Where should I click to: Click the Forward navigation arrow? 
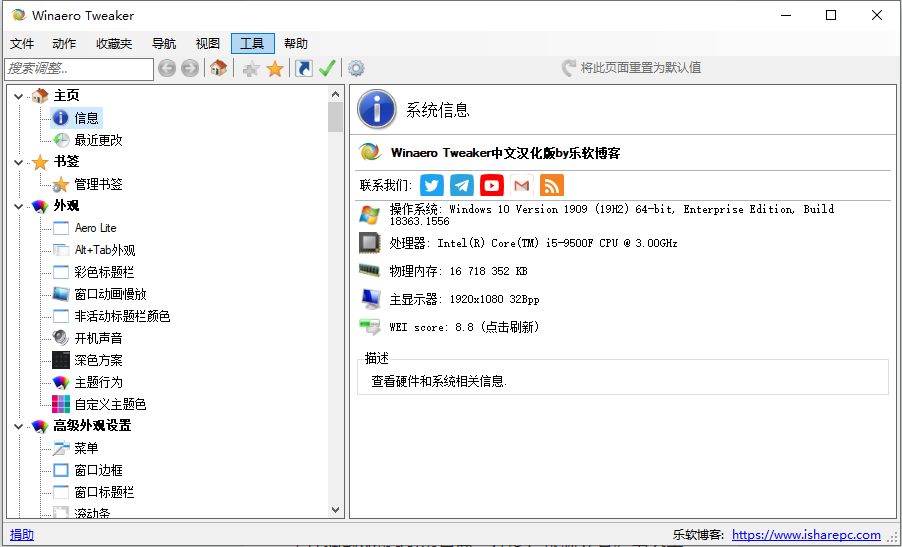click(x=190, y=68)
